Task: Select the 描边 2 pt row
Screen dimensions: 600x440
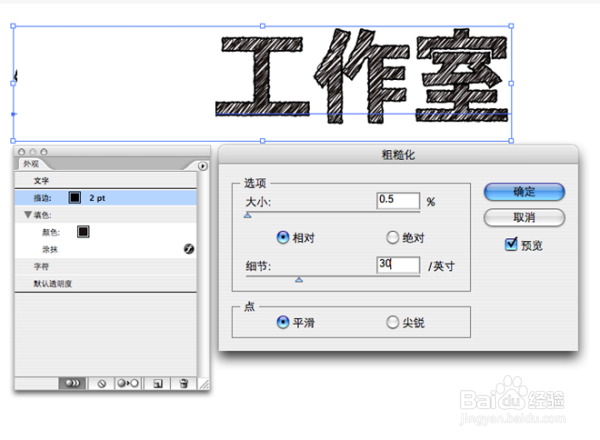Action: point(106,197)
